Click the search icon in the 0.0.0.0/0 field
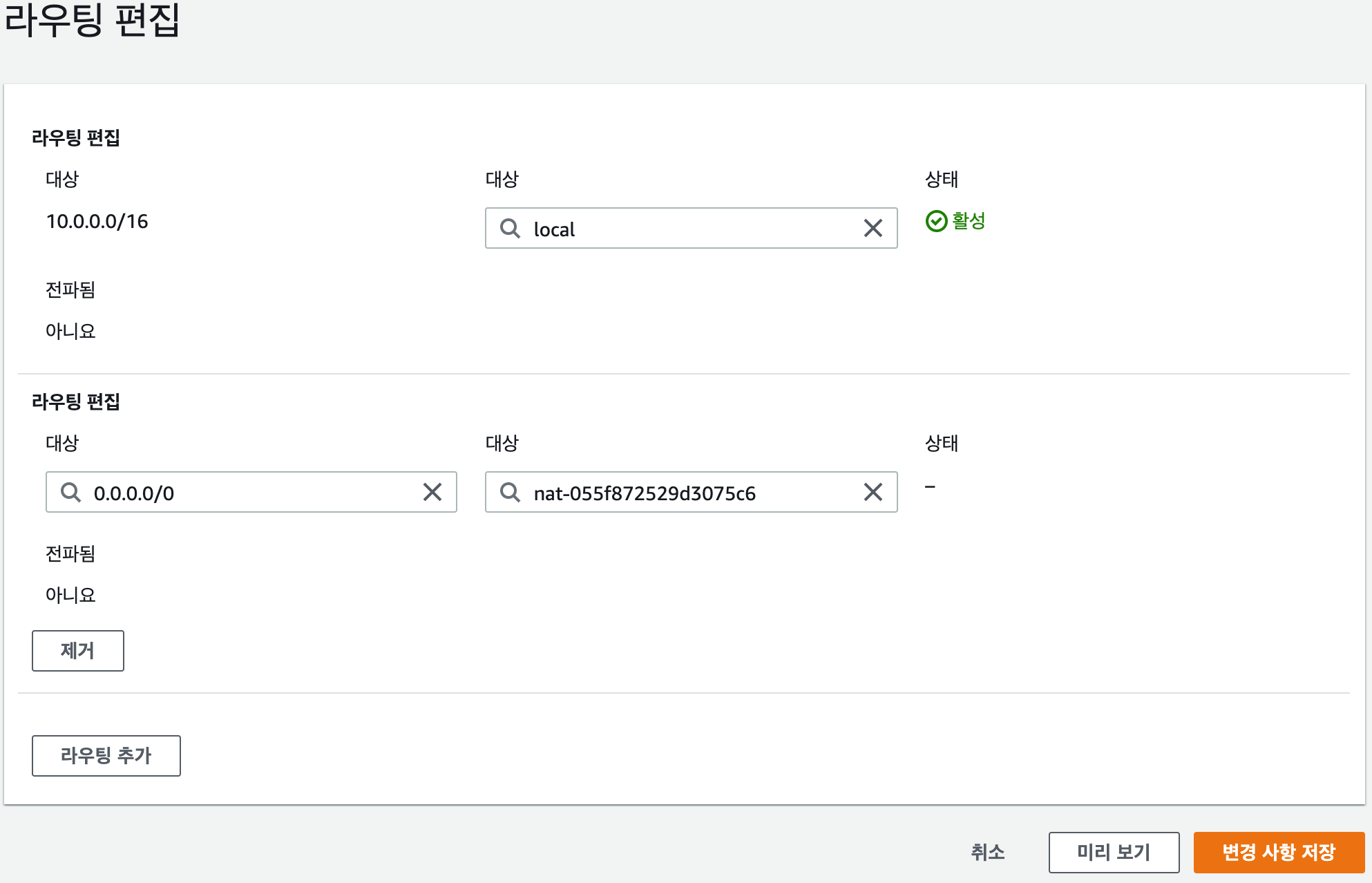The image size is (1372, 883). (x=70, y=492)
